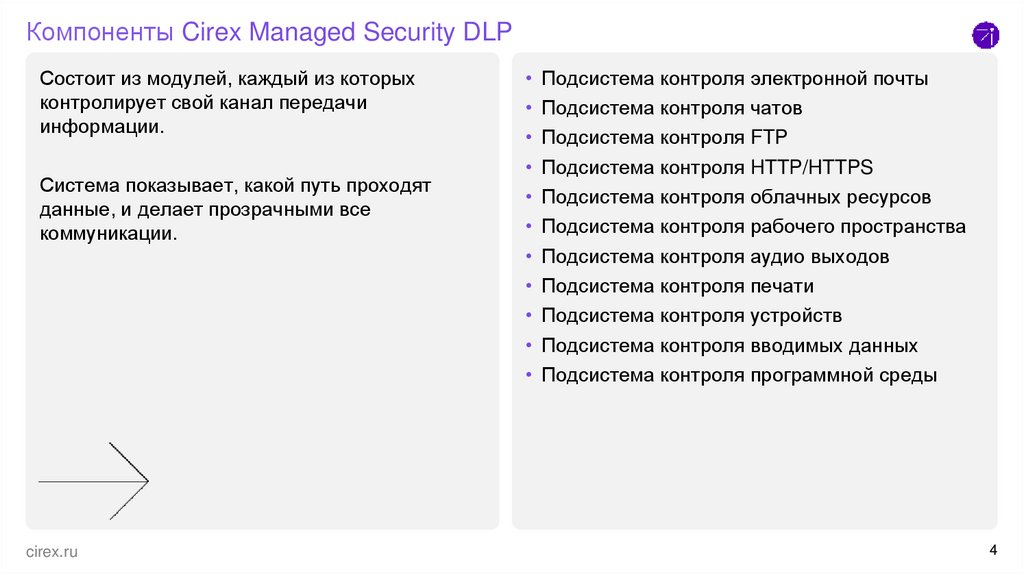
Task: Click the right-pointing arrow graphic
Action: (94, 481)
